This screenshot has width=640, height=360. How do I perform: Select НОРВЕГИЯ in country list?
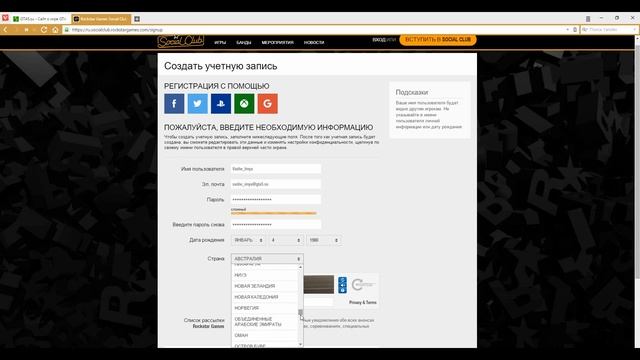(264, 308)
